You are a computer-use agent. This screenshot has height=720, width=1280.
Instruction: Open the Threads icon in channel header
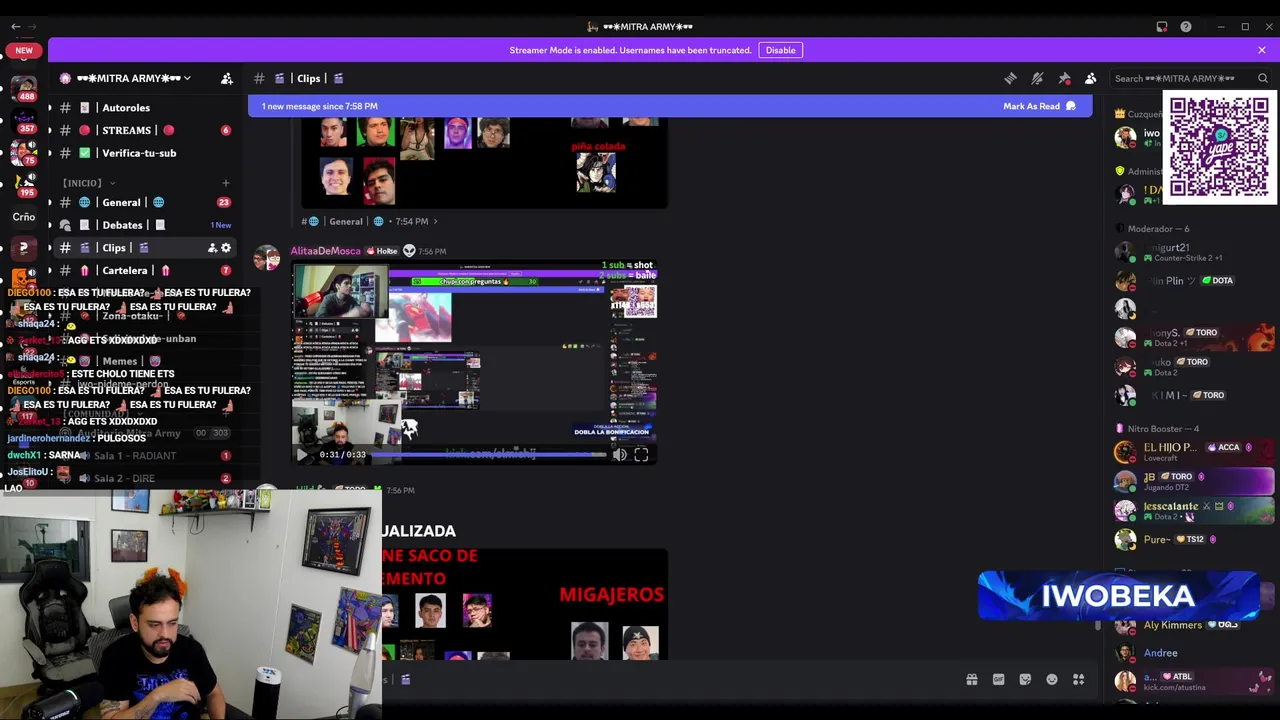click(1010, 78)
